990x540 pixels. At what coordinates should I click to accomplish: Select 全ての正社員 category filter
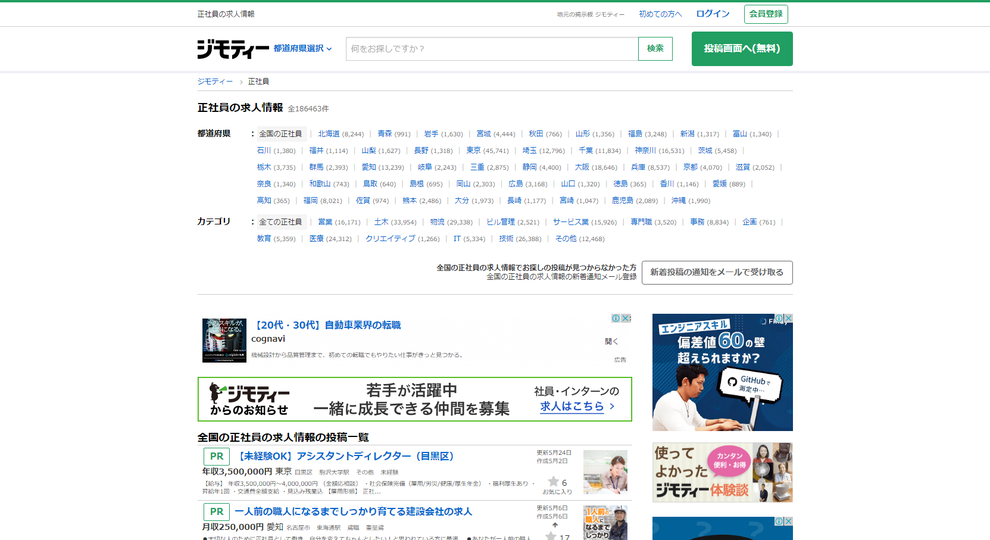(x=280, y=222)
